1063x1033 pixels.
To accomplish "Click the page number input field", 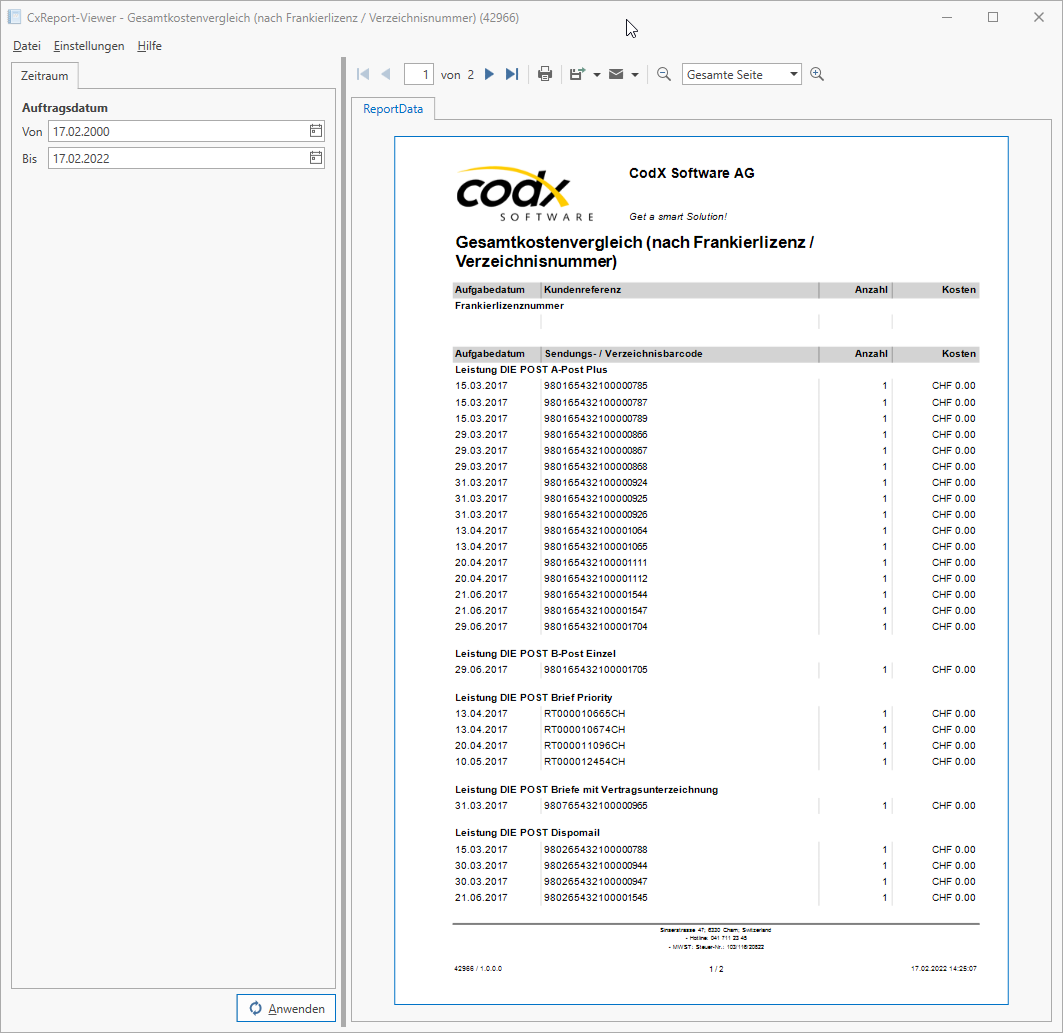I will click(x=419, y=73).
